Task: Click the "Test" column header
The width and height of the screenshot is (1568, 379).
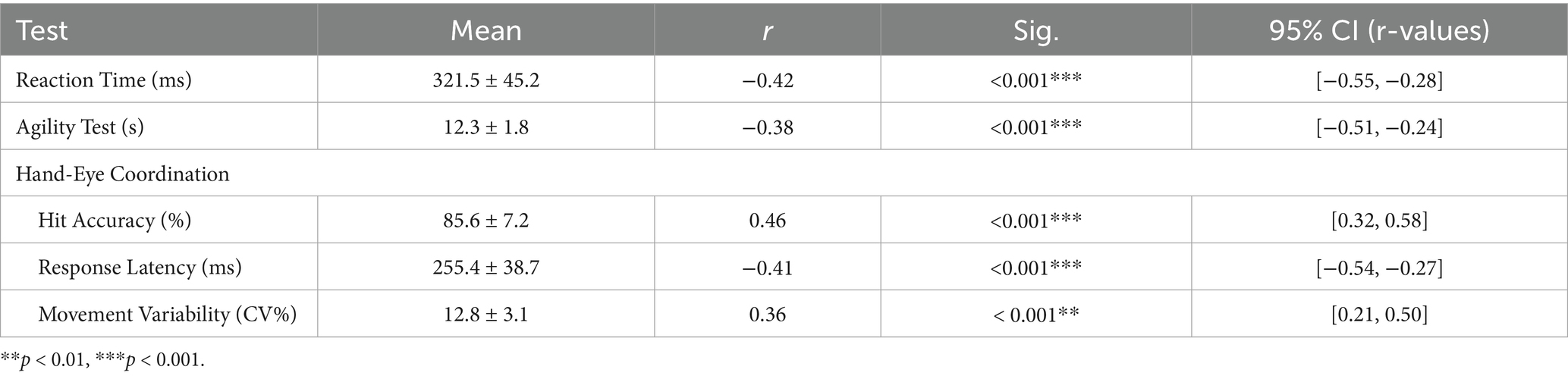Action: pos(42,31)
